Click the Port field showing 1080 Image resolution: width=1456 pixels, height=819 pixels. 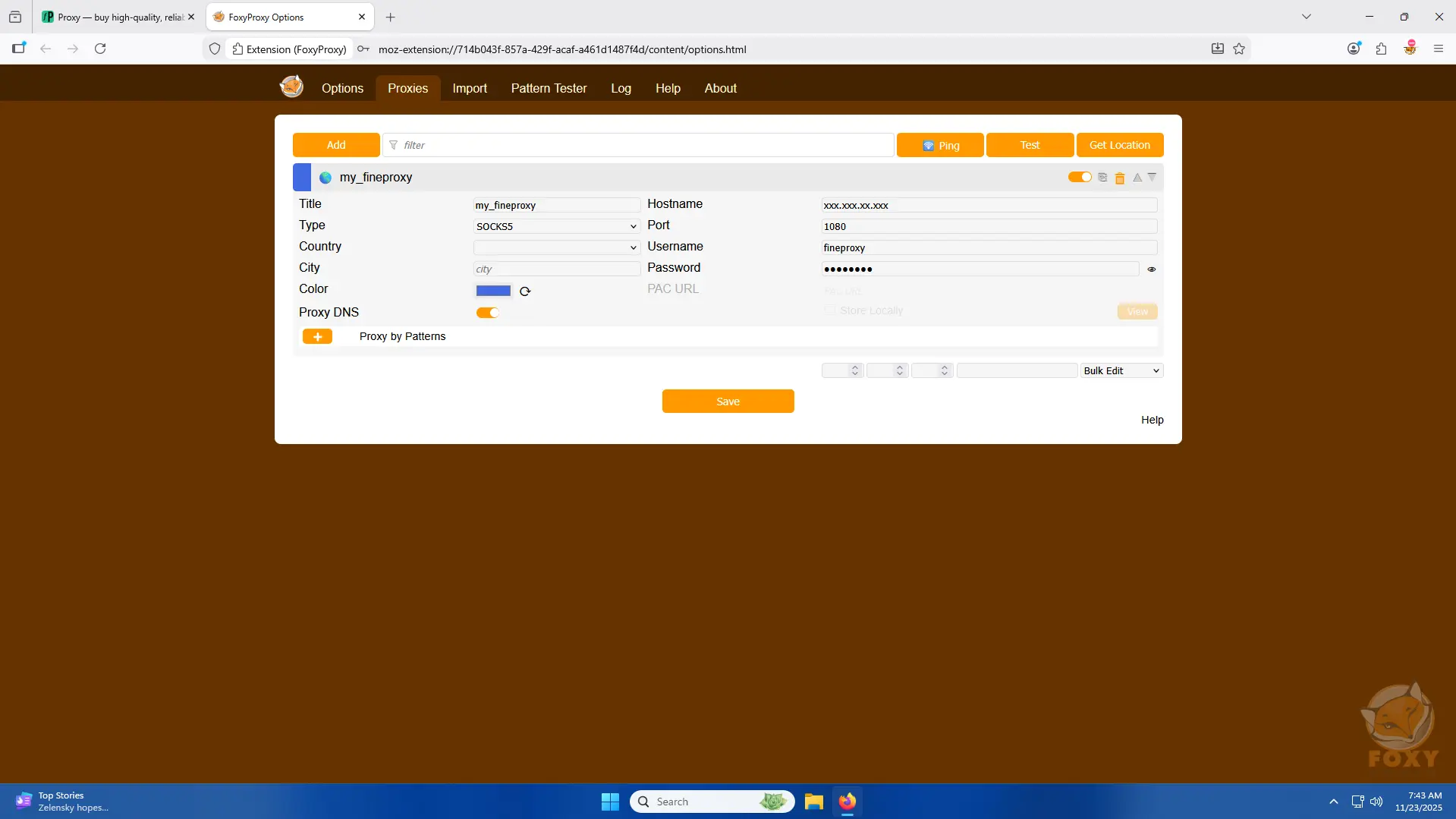[x=989, y=226]
